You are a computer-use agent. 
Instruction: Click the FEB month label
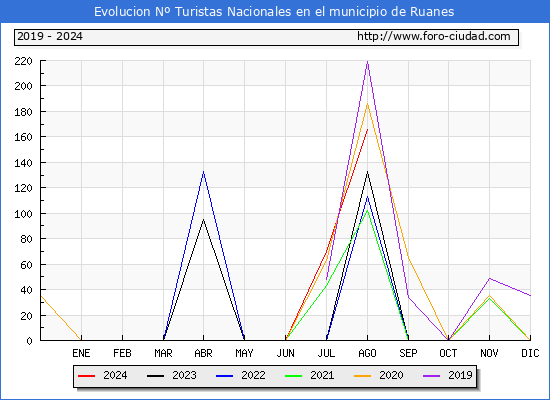122,353
